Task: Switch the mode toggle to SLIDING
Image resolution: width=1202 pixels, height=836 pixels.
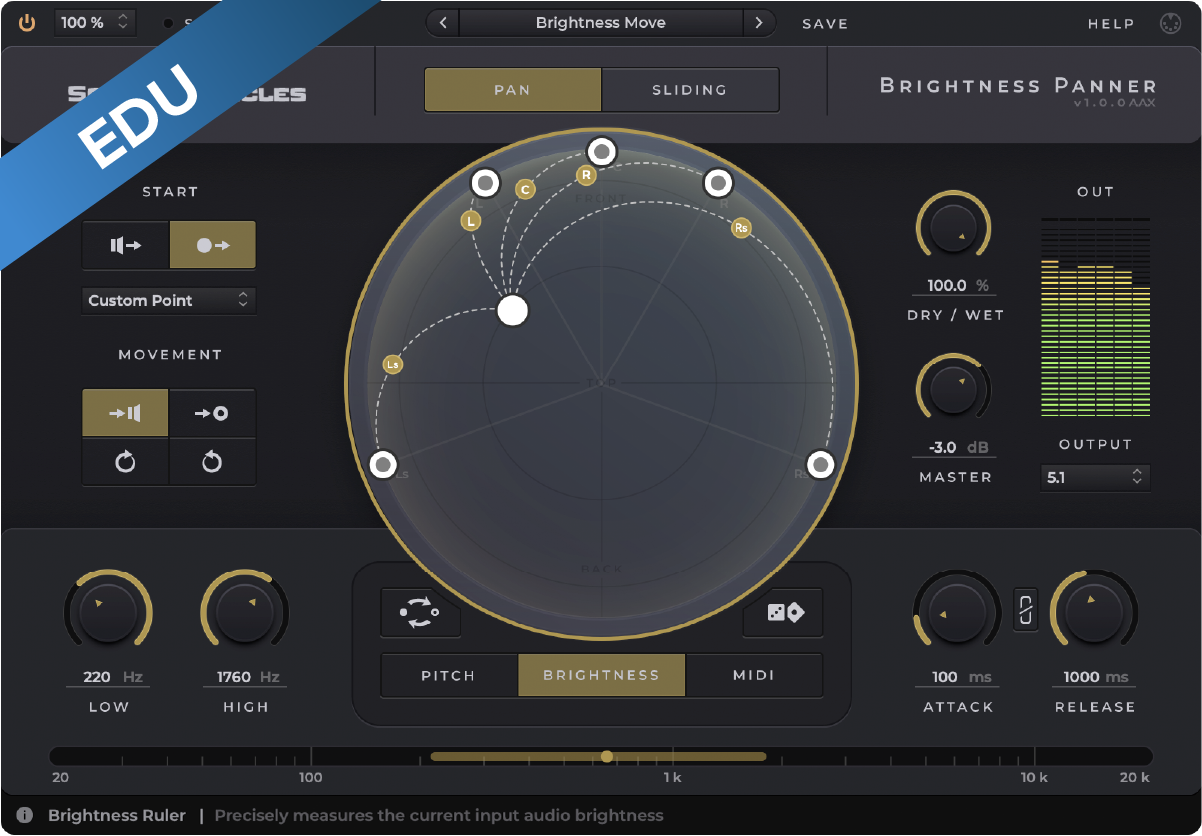Action: coord(689,90)
